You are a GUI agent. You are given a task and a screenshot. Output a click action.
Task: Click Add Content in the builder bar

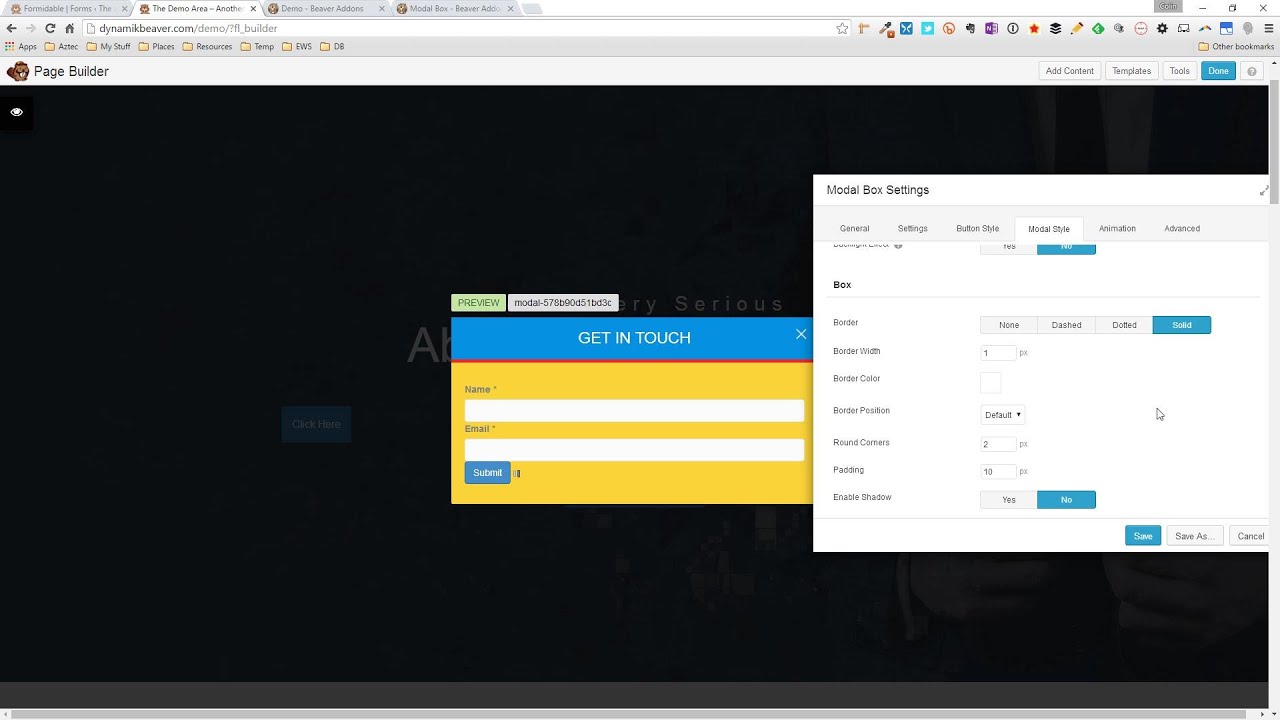(1070, 71)
